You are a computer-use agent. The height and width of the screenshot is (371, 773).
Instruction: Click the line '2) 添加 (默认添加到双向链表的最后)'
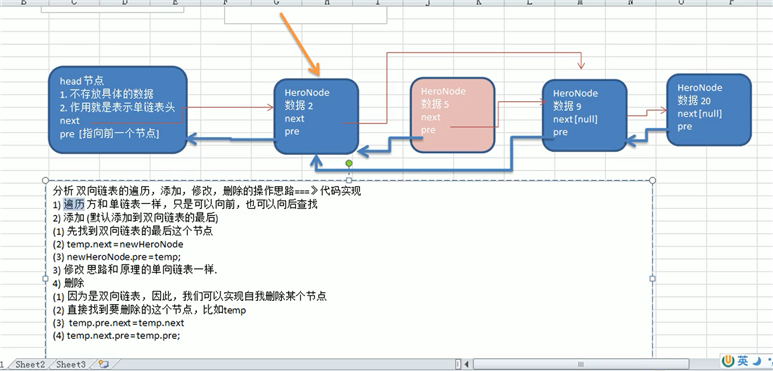135,218
